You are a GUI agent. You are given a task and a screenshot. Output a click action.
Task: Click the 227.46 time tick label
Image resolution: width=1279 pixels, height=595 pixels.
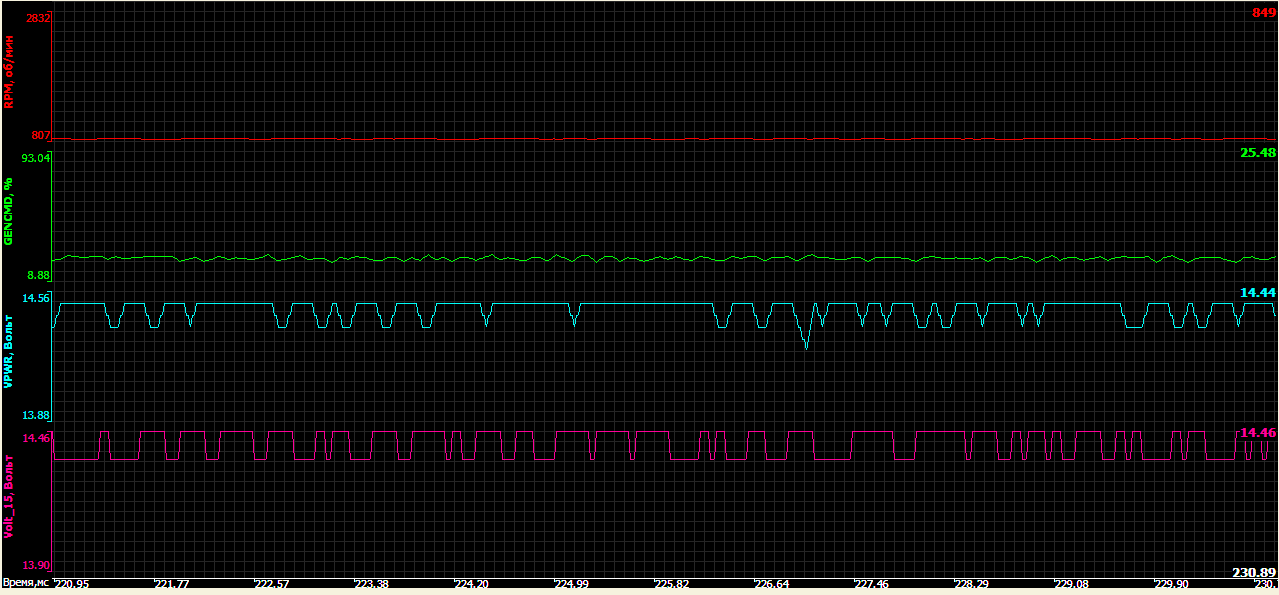pos(872,584)
